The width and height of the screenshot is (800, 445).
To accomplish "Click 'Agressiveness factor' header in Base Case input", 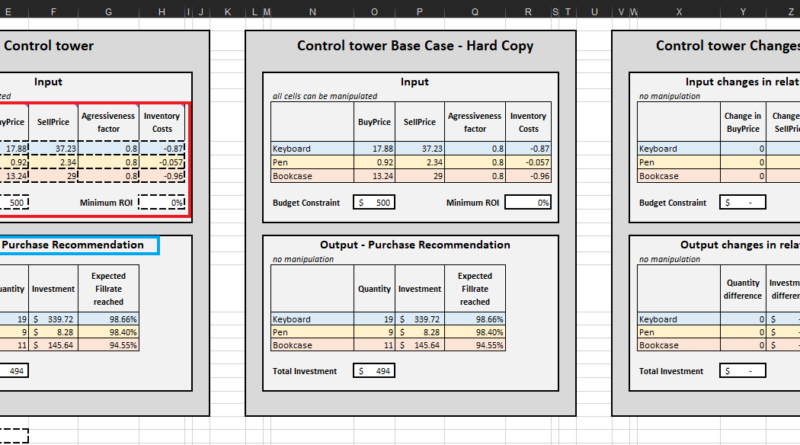I will [x=475, y=122].
